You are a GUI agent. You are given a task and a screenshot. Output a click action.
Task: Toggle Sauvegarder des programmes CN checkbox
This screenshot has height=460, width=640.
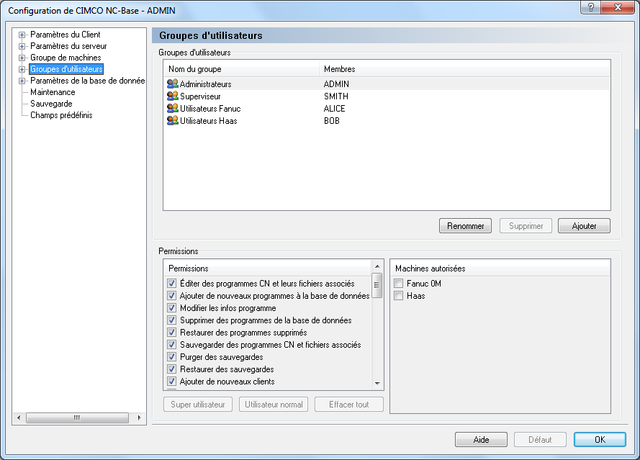click(172, 344)
